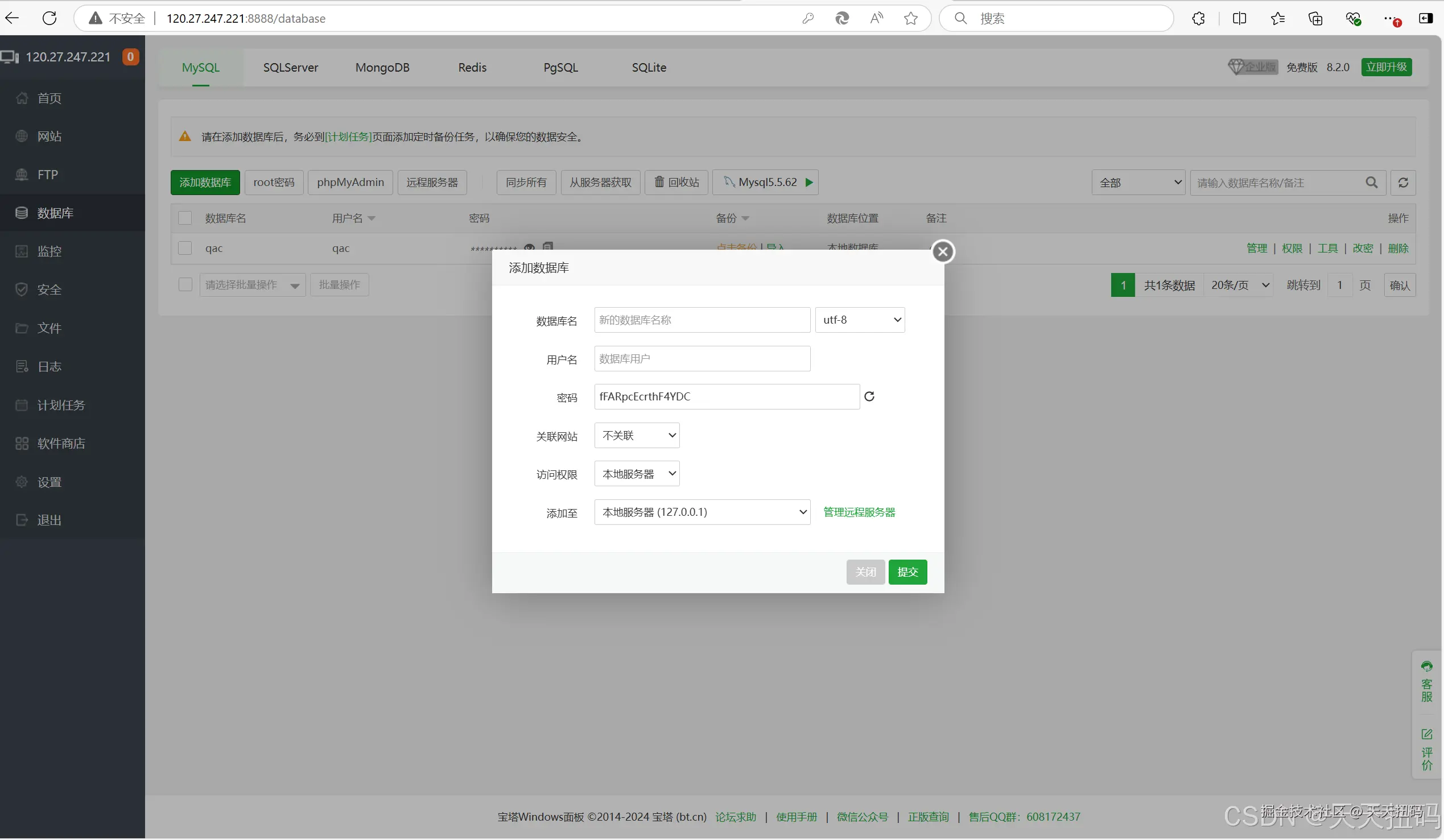This screenshot has width=1444, height=840.
Task: Open the 计划任务 sidebar menu item
Action: 61,405
